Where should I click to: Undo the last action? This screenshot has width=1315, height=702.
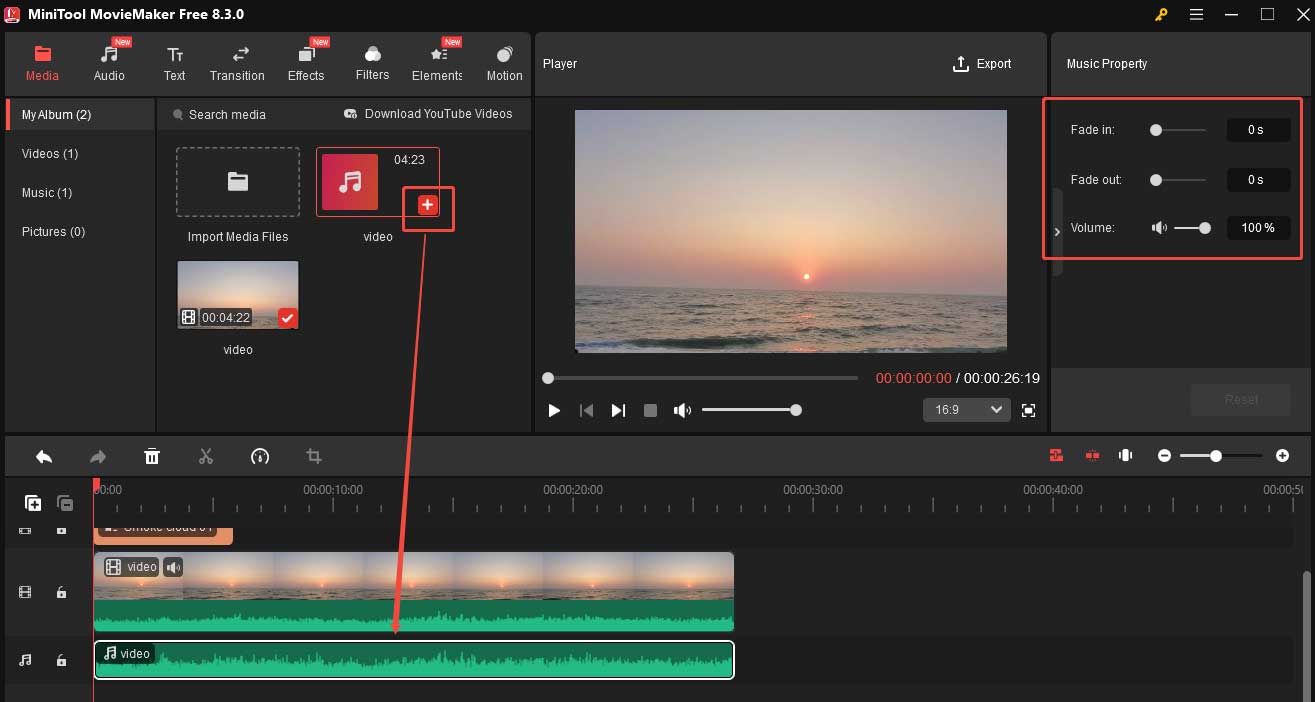(x=44, y=456)
